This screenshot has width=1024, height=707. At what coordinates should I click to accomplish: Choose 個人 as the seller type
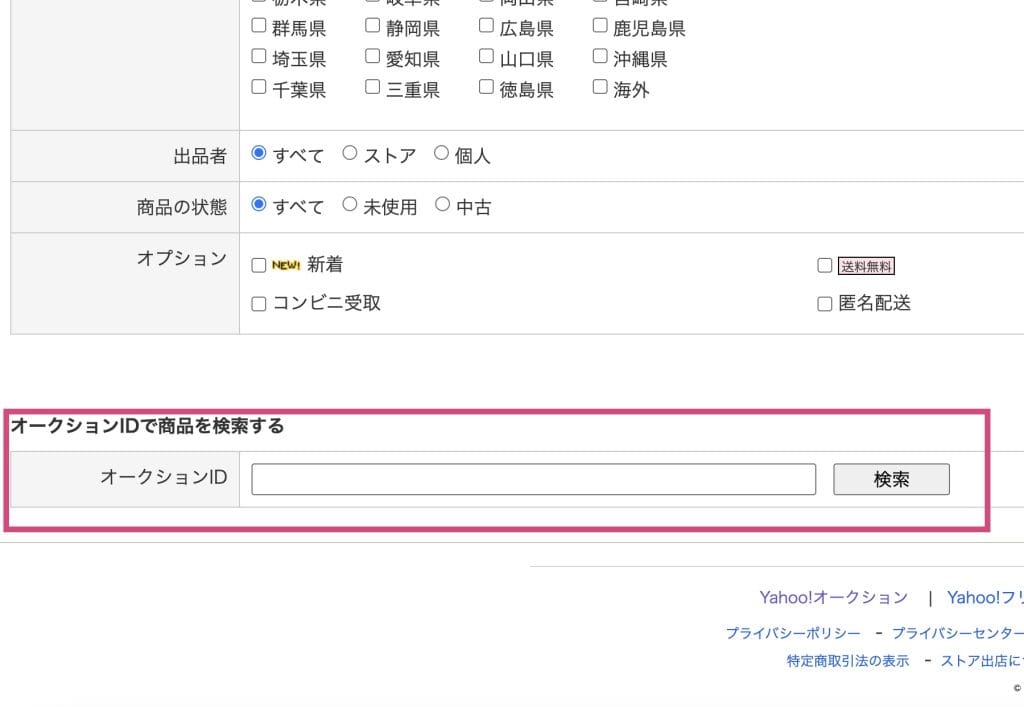click(442, 154)
